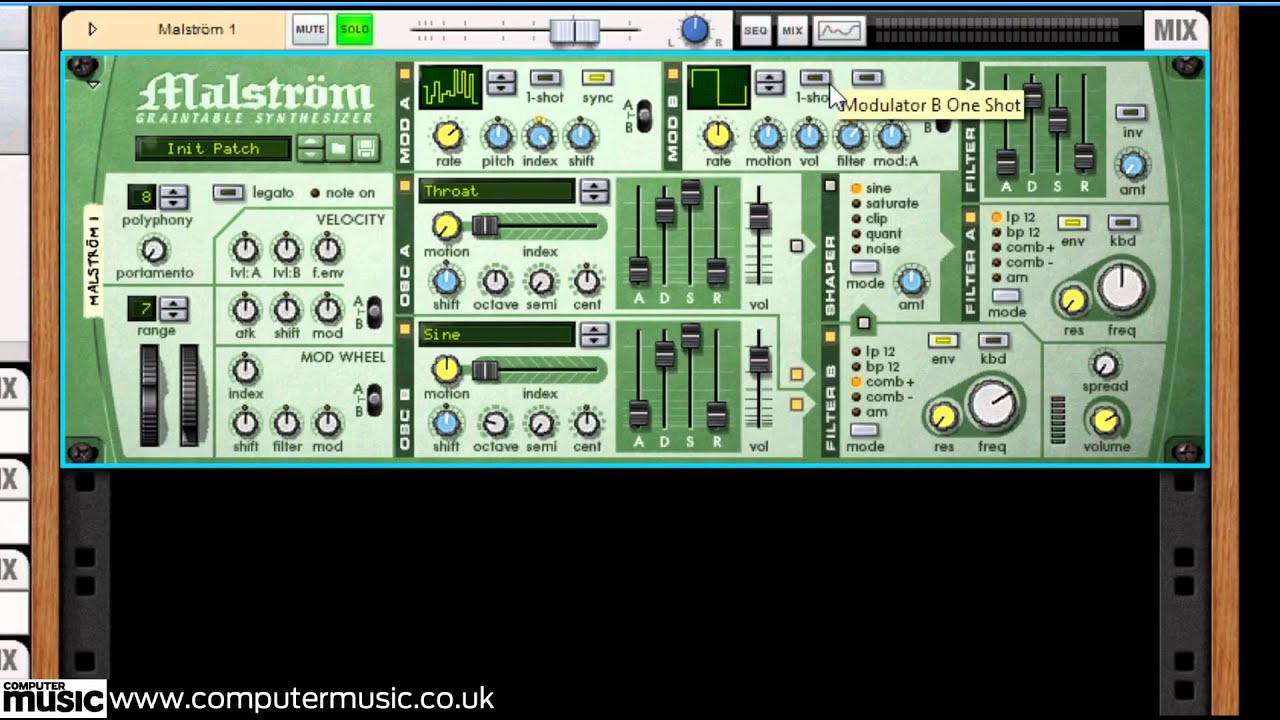Click the Mod A index knob
The image size is (1280, 720).
tap(540, 134)
